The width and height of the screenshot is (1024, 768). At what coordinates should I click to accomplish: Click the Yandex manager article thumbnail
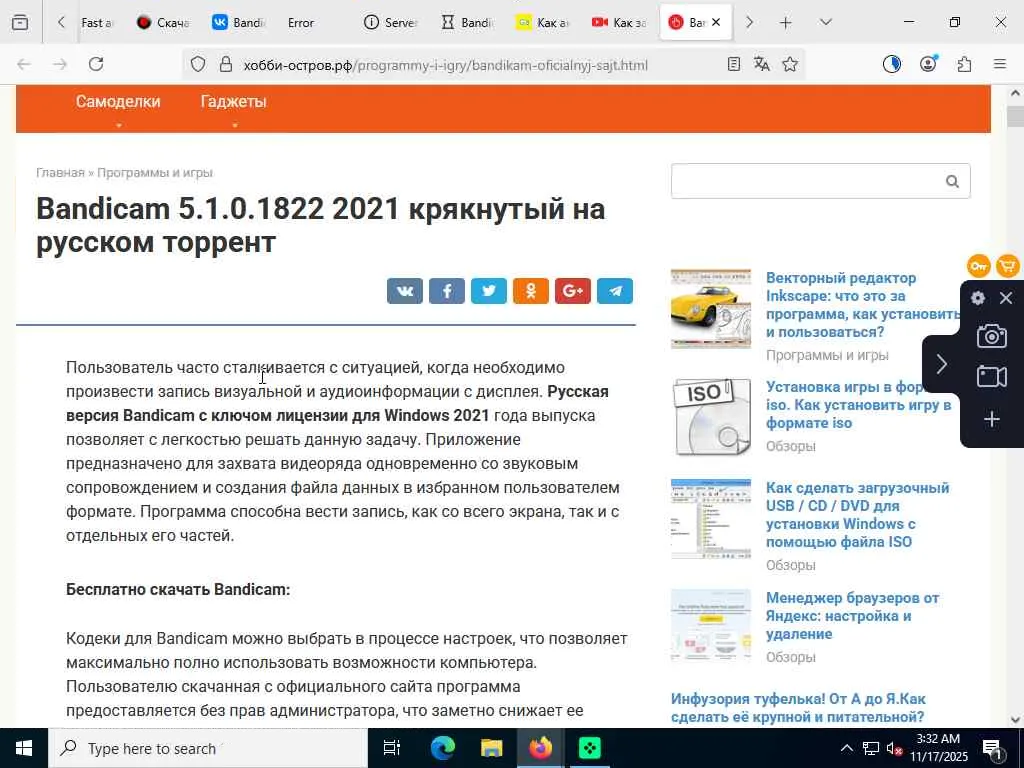pos(711,626)
